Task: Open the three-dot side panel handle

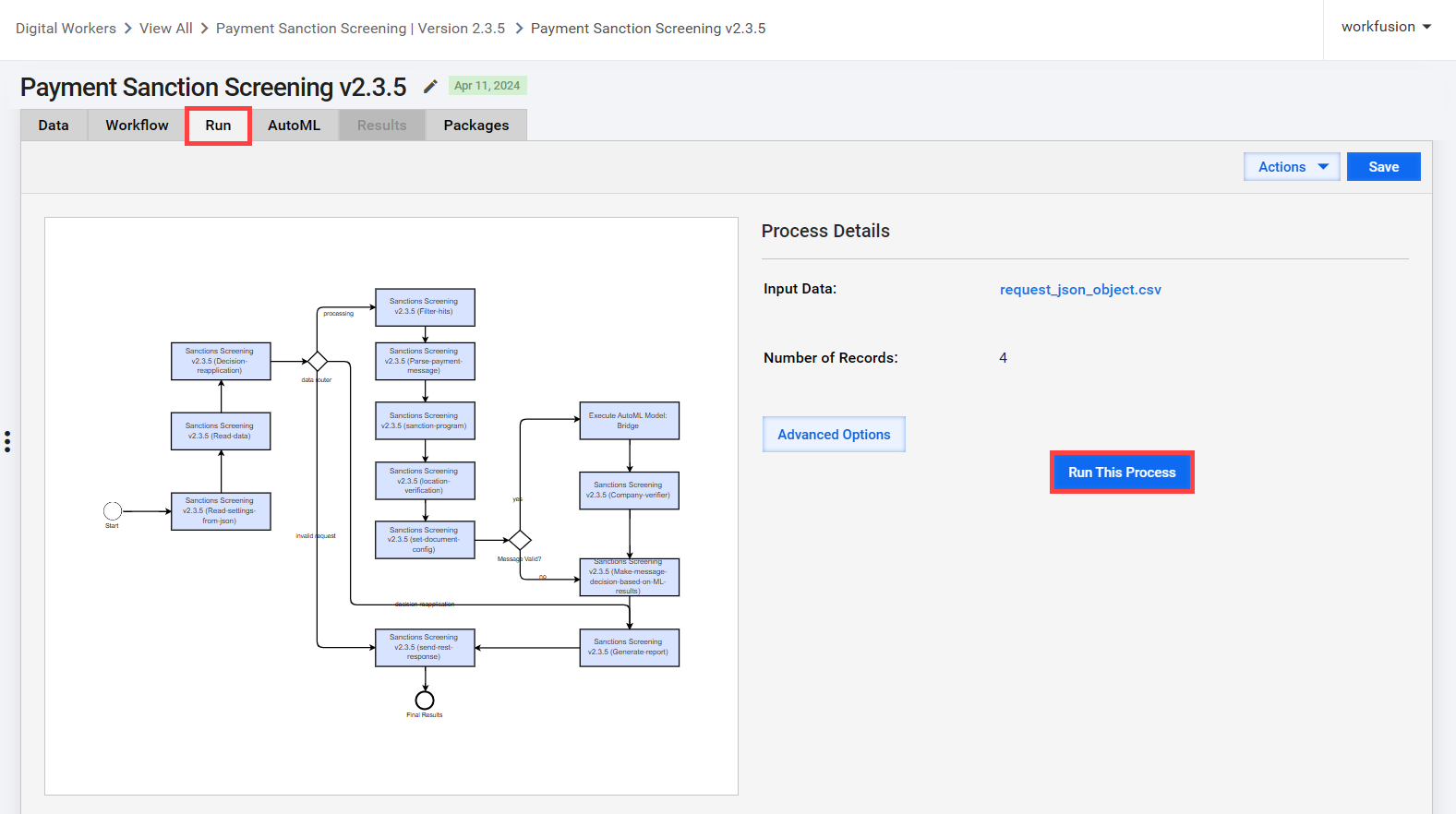Action: (x=7, y=441)
